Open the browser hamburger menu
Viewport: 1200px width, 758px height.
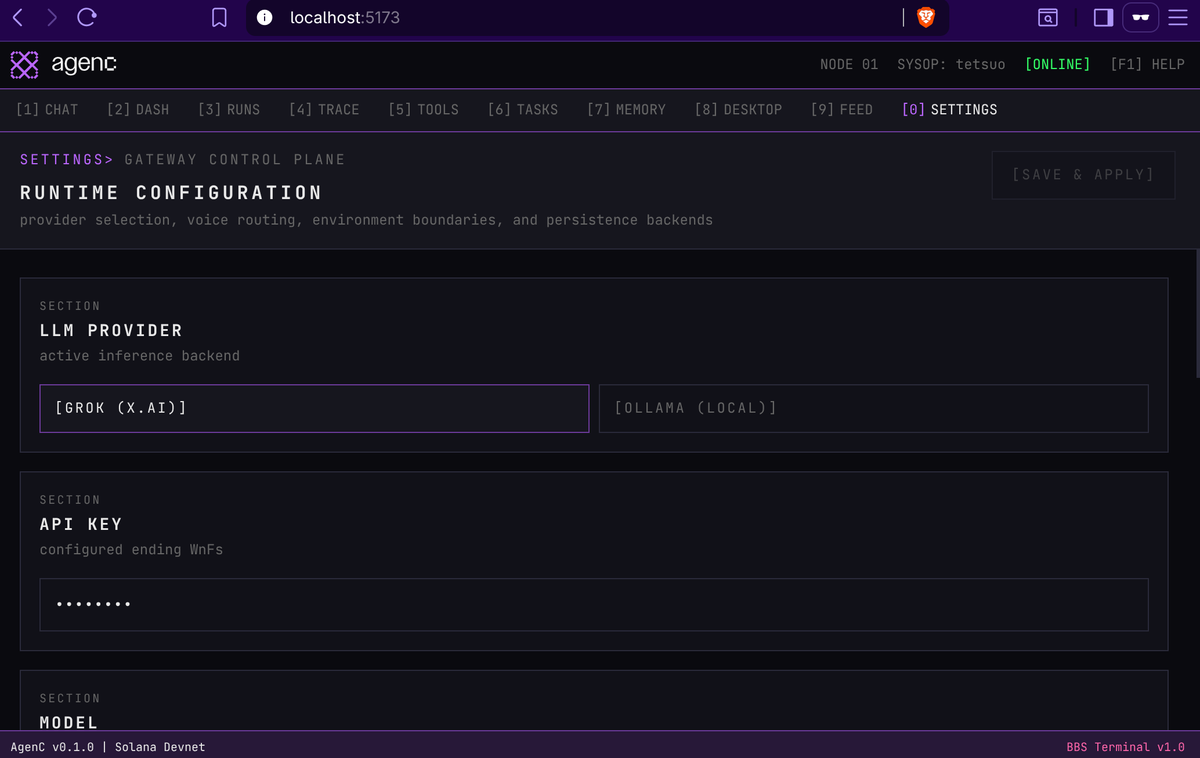[1177, 18]
